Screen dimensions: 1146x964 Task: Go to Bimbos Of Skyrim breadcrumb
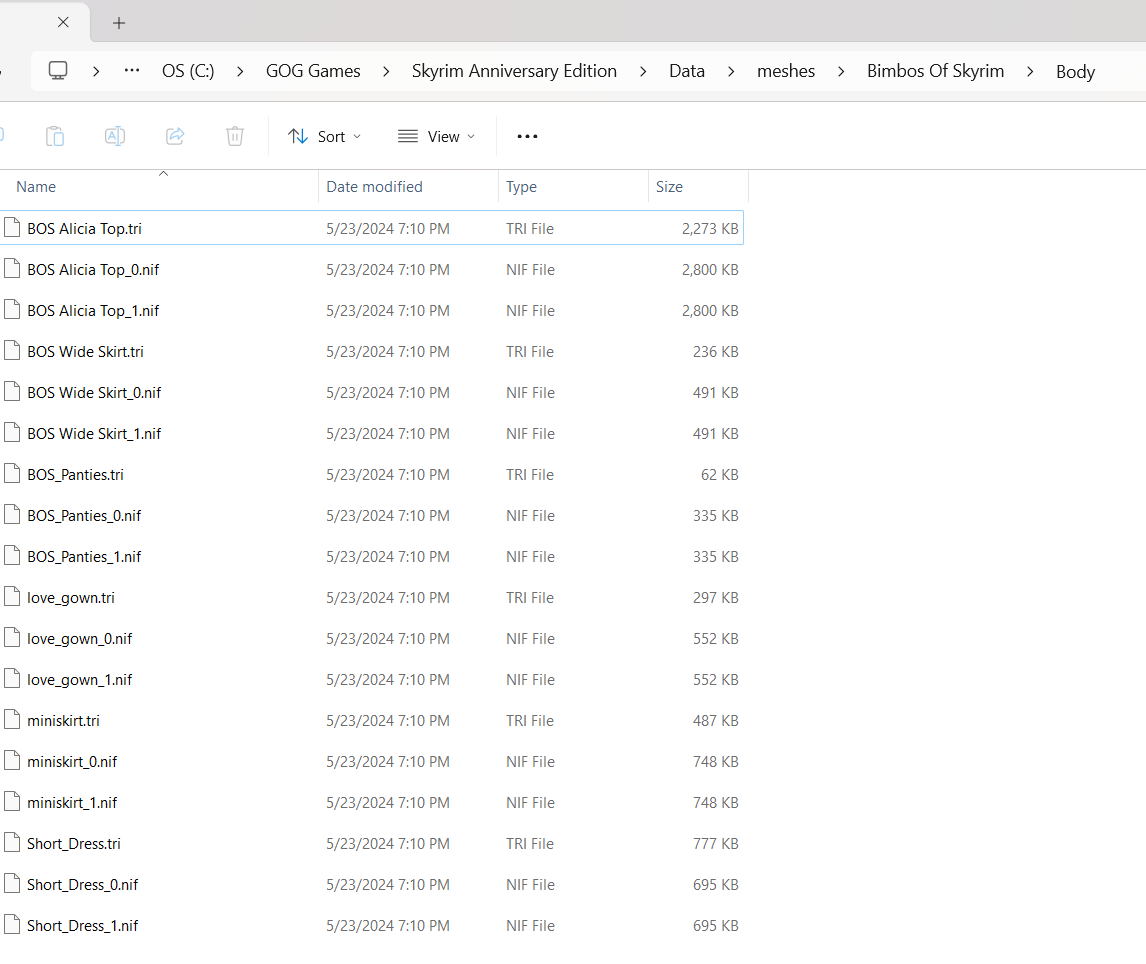936,71
